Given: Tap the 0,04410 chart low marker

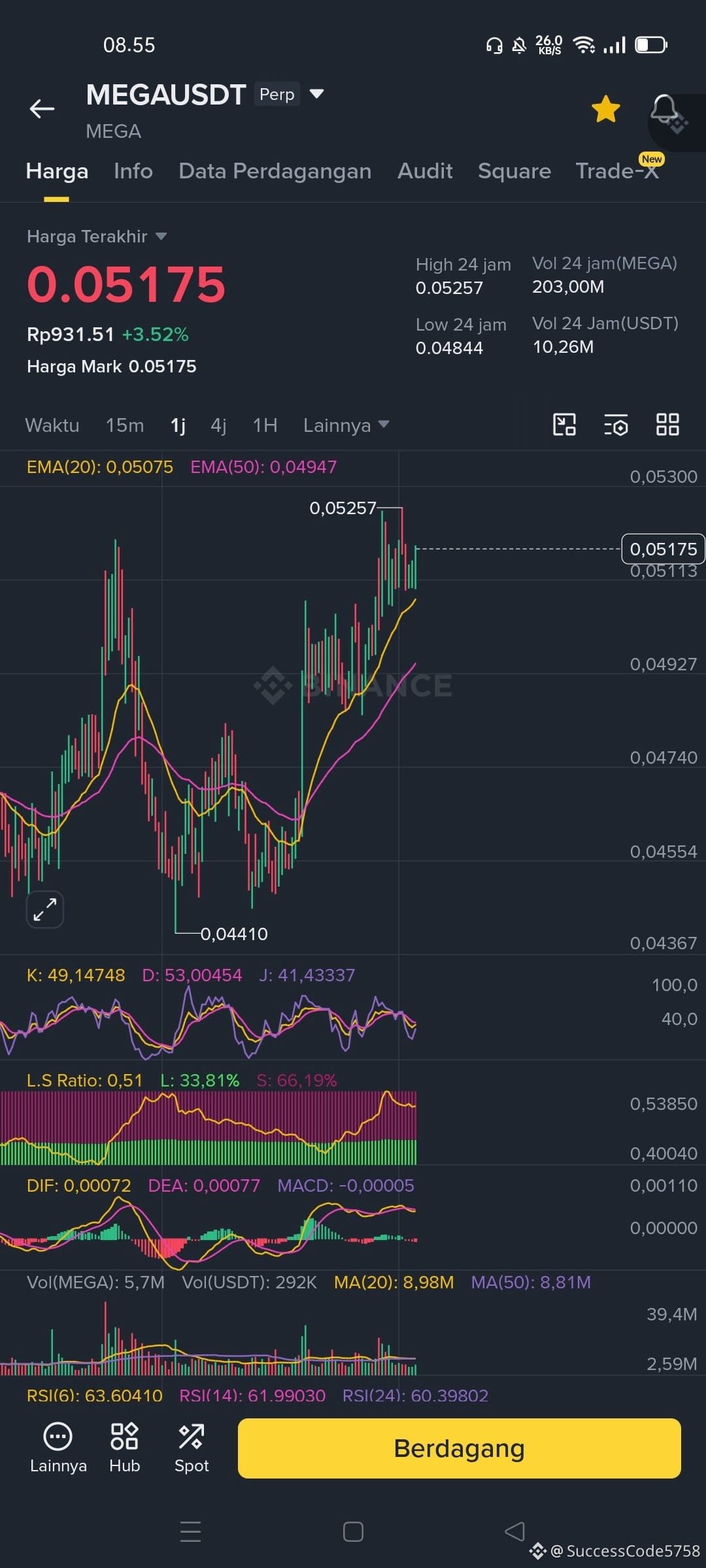Looking at the screenshot, I should (234, 934).
